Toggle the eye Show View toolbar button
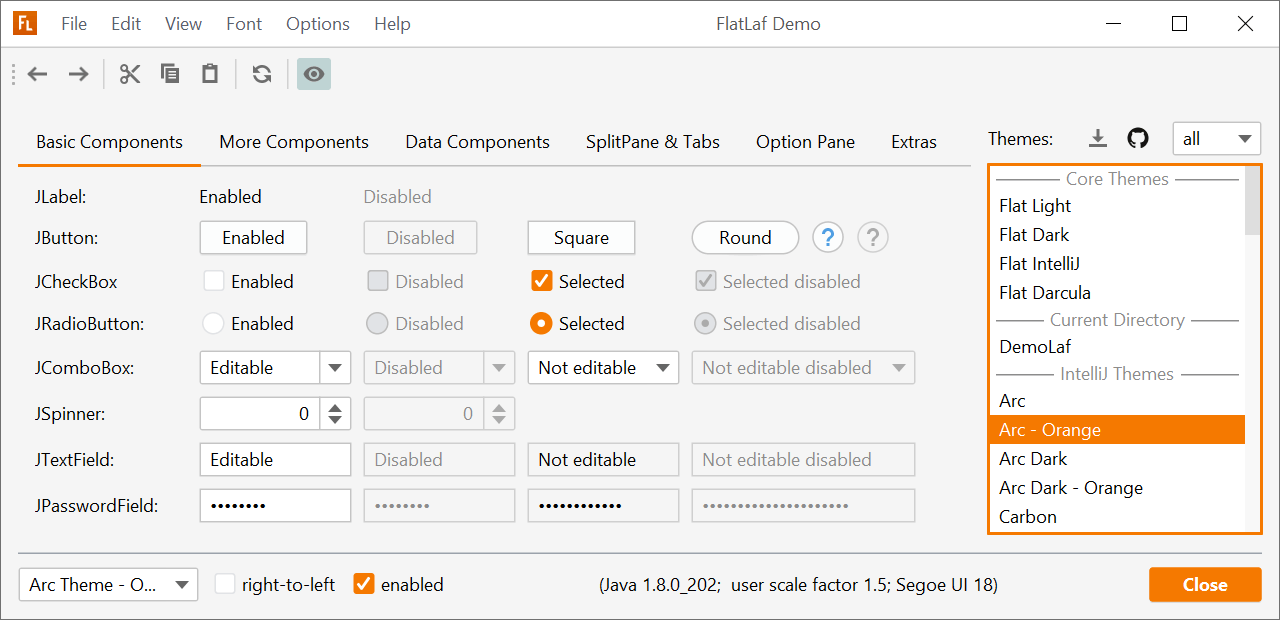This screenshot has height=620, width=1280. click(314, 74)
